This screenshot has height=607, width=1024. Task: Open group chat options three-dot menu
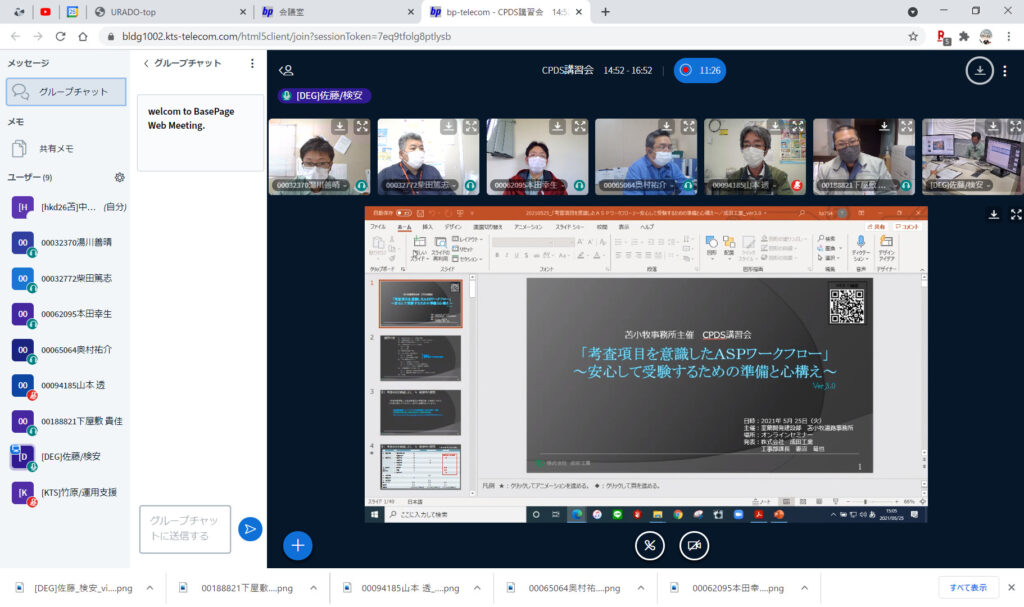252,63
